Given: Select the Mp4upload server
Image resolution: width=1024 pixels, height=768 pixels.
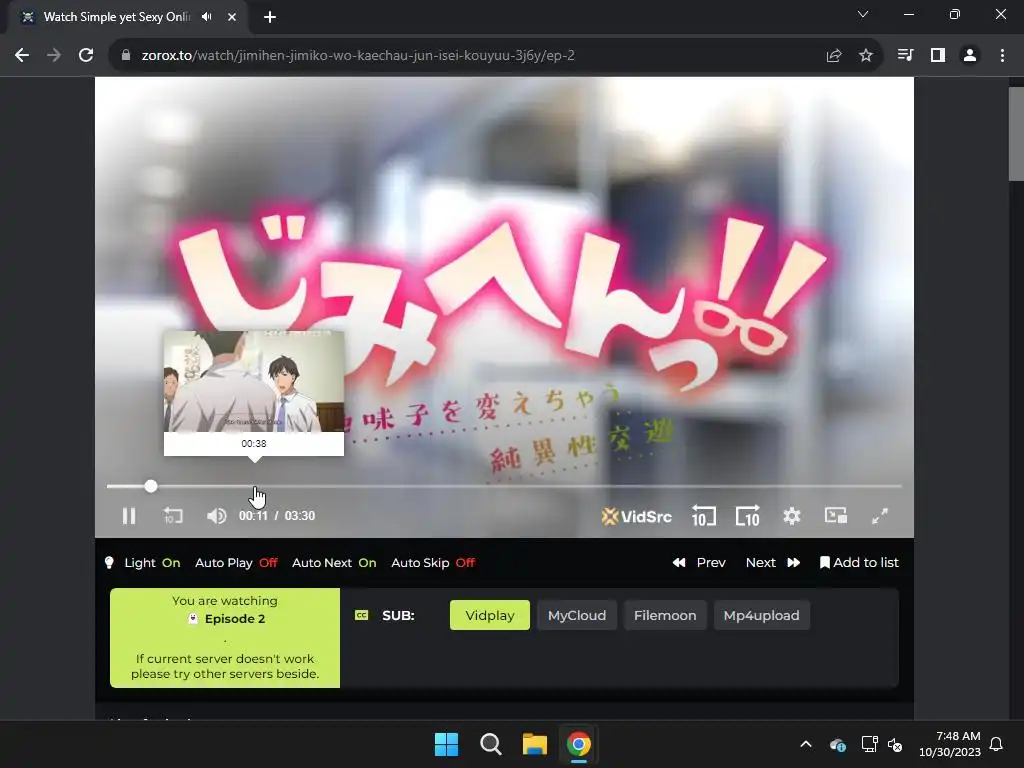Looking at the screenshot, I should pyautogui.click(x=761, y=615).
